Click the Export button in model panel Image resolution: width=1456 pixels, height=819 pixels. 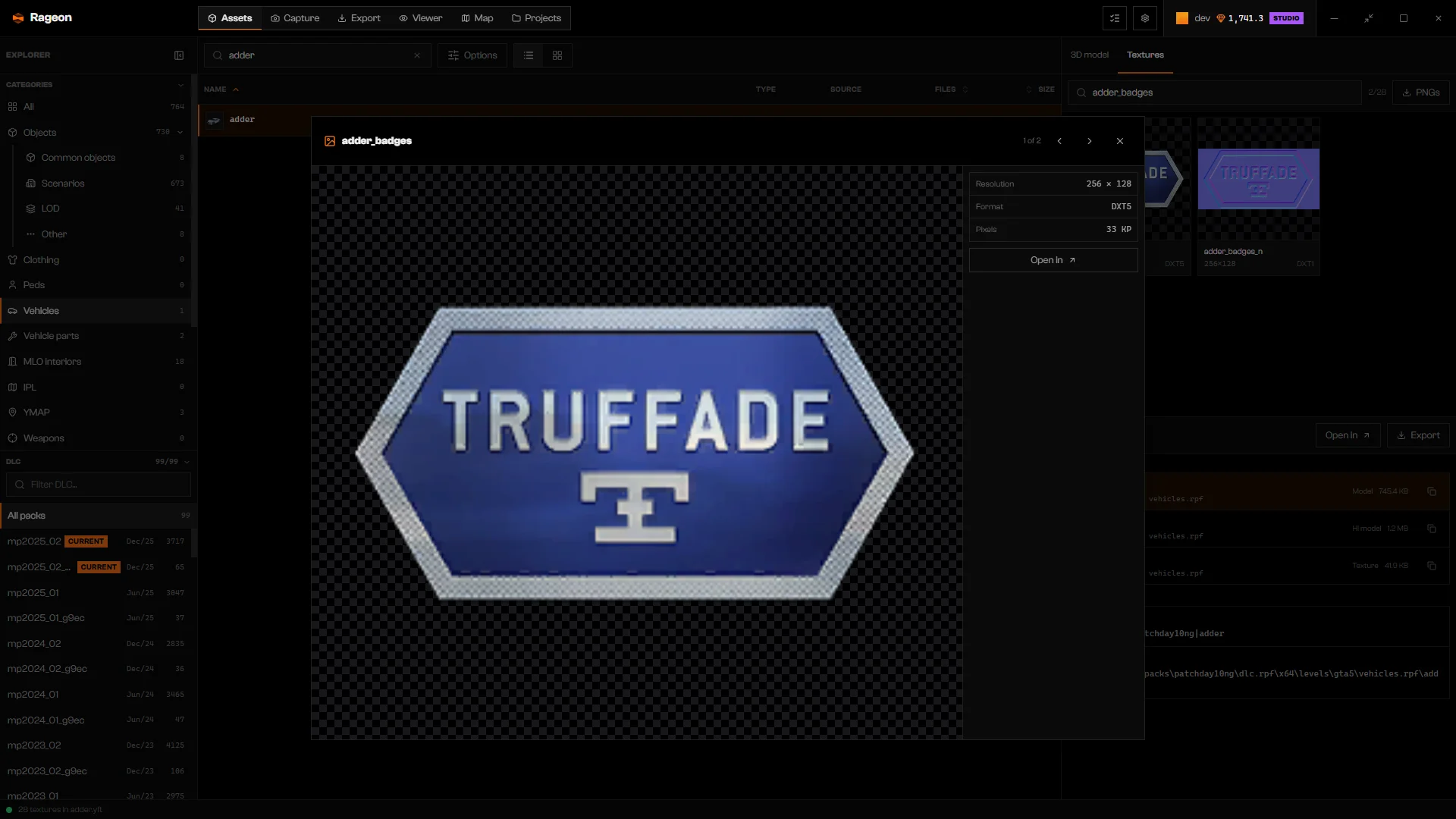[x=1418, y=435]
